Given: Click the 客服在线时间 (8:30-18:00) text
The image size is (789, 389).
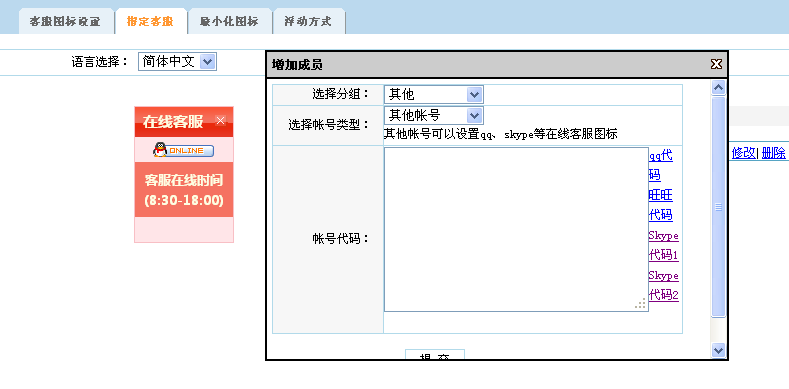Looking at the screenshot, I should 184,190.
